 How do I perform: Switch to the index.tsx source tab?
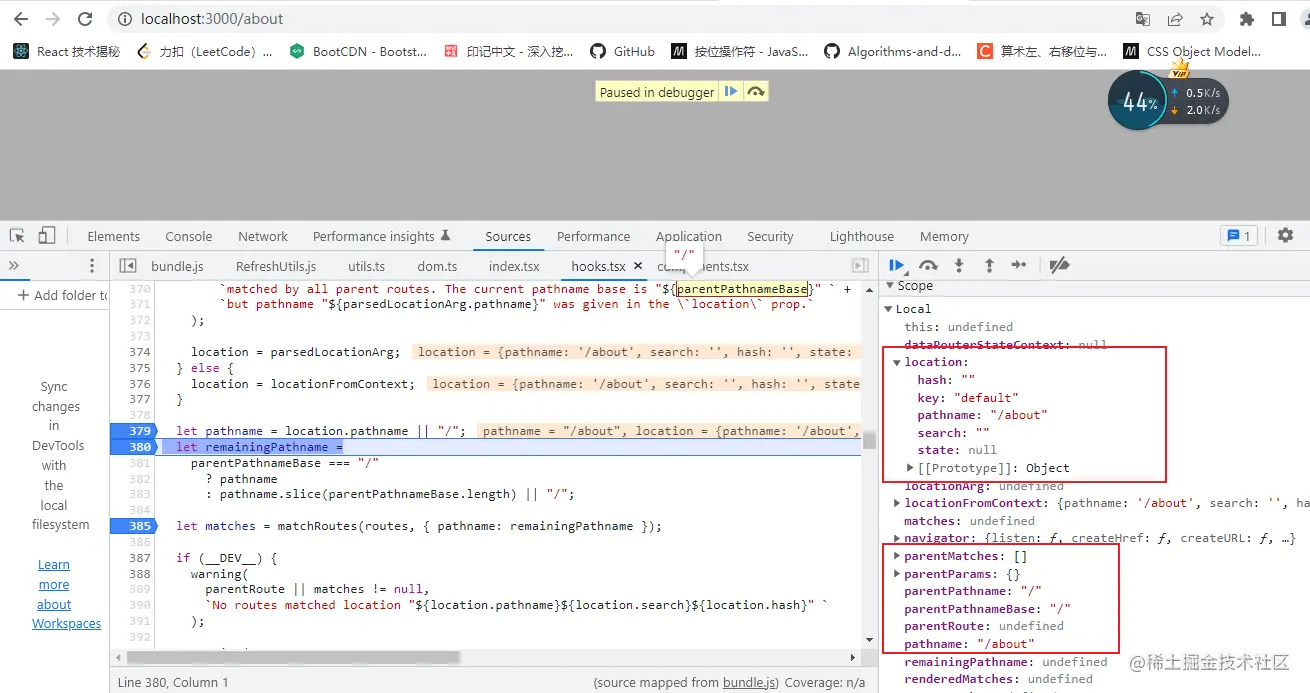513,265
